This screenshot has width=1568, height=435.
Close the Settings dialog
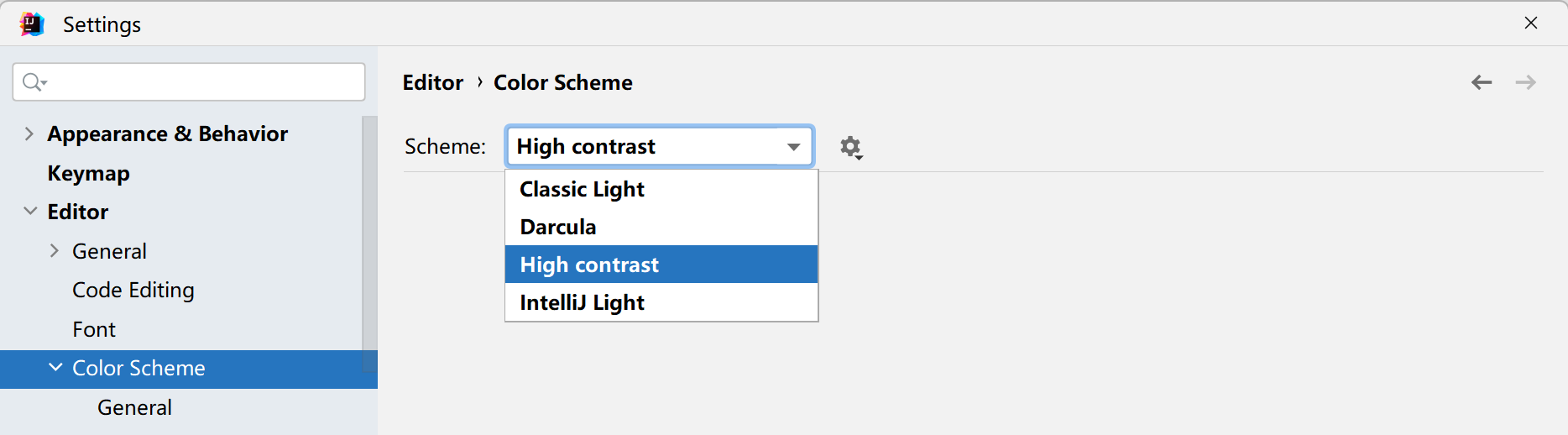(1531, 24)
